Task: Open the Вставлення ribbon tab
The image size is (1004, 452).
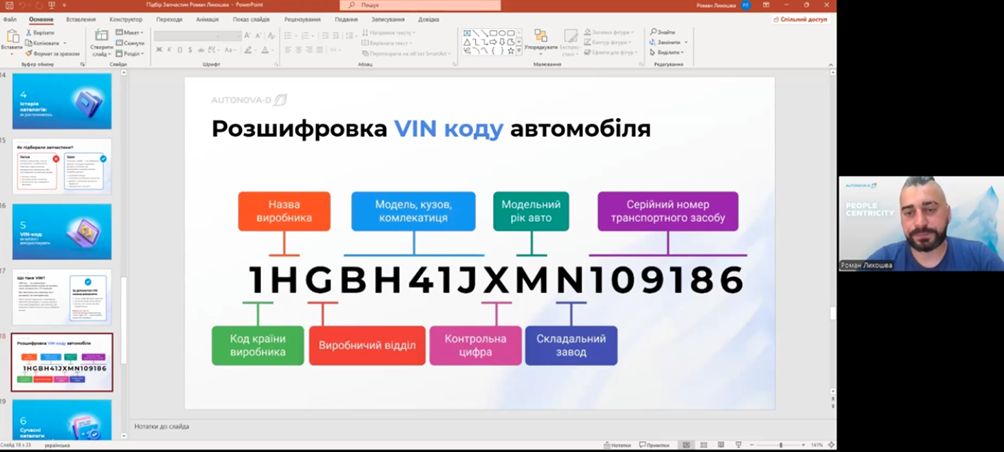Action: [x=81, y=19]
